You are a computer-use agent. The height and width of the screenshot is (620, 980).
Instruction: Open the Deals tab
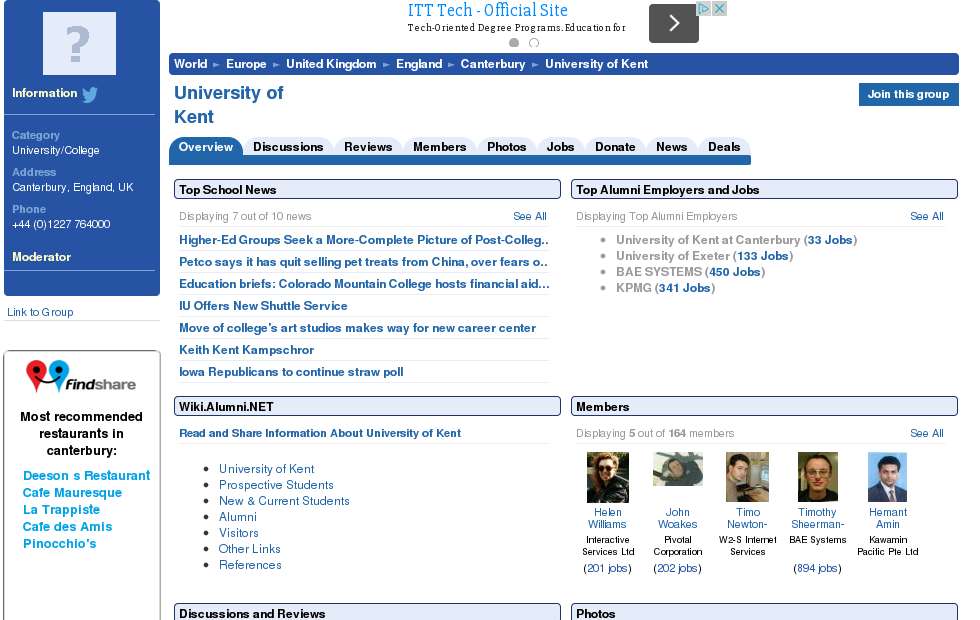pyautogui.click(x=724, y=147)
